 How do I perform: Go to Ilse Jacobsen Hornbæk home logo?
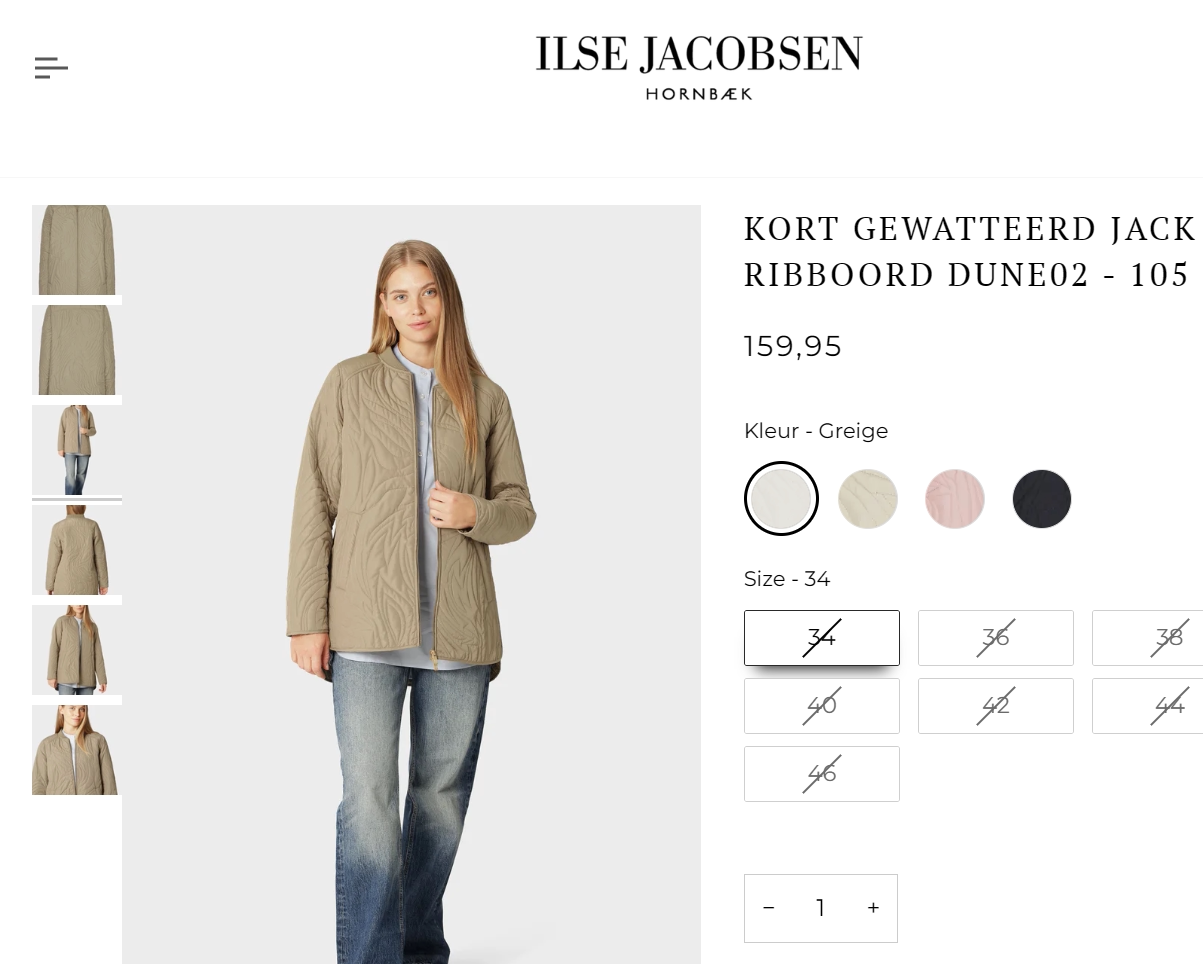tap(698, 68)
